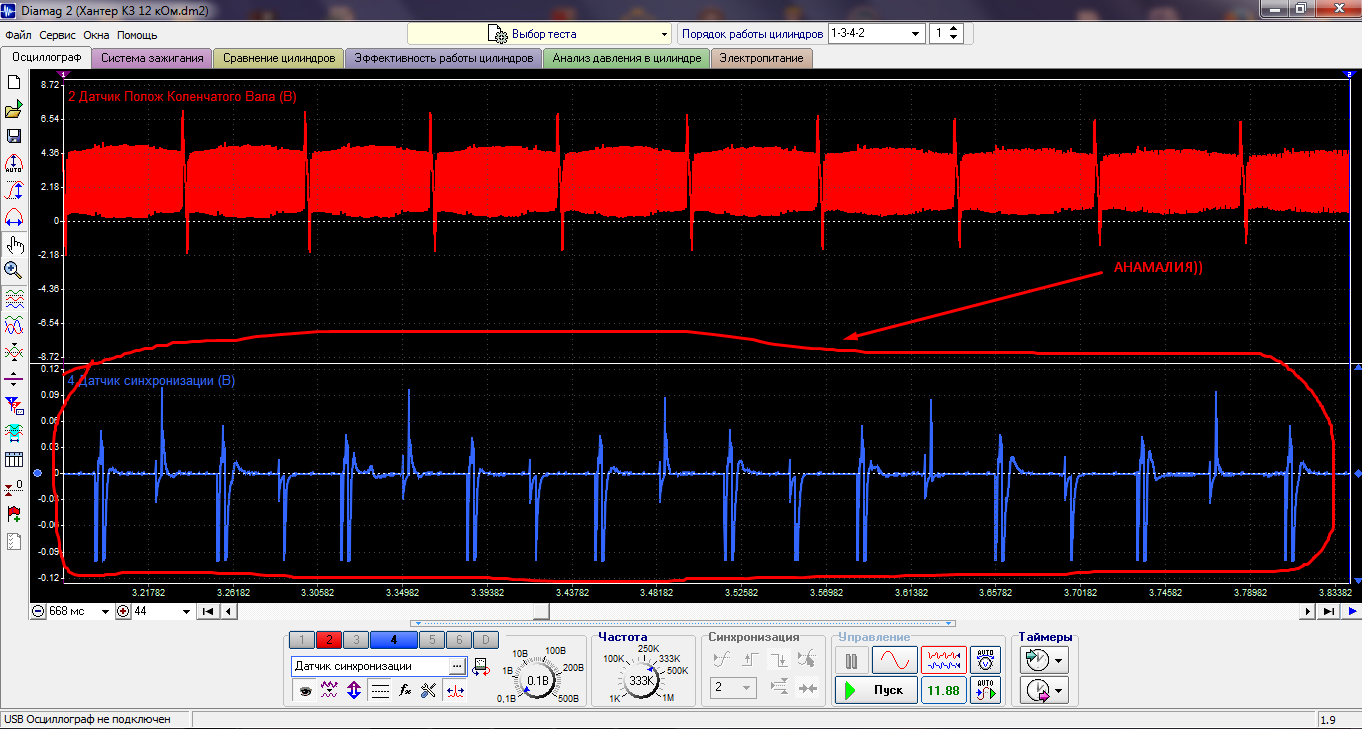Switch to the Анализ давления в цилиндре tab
The width and height of the screenshot is (1362, 729).
[627, 58]
